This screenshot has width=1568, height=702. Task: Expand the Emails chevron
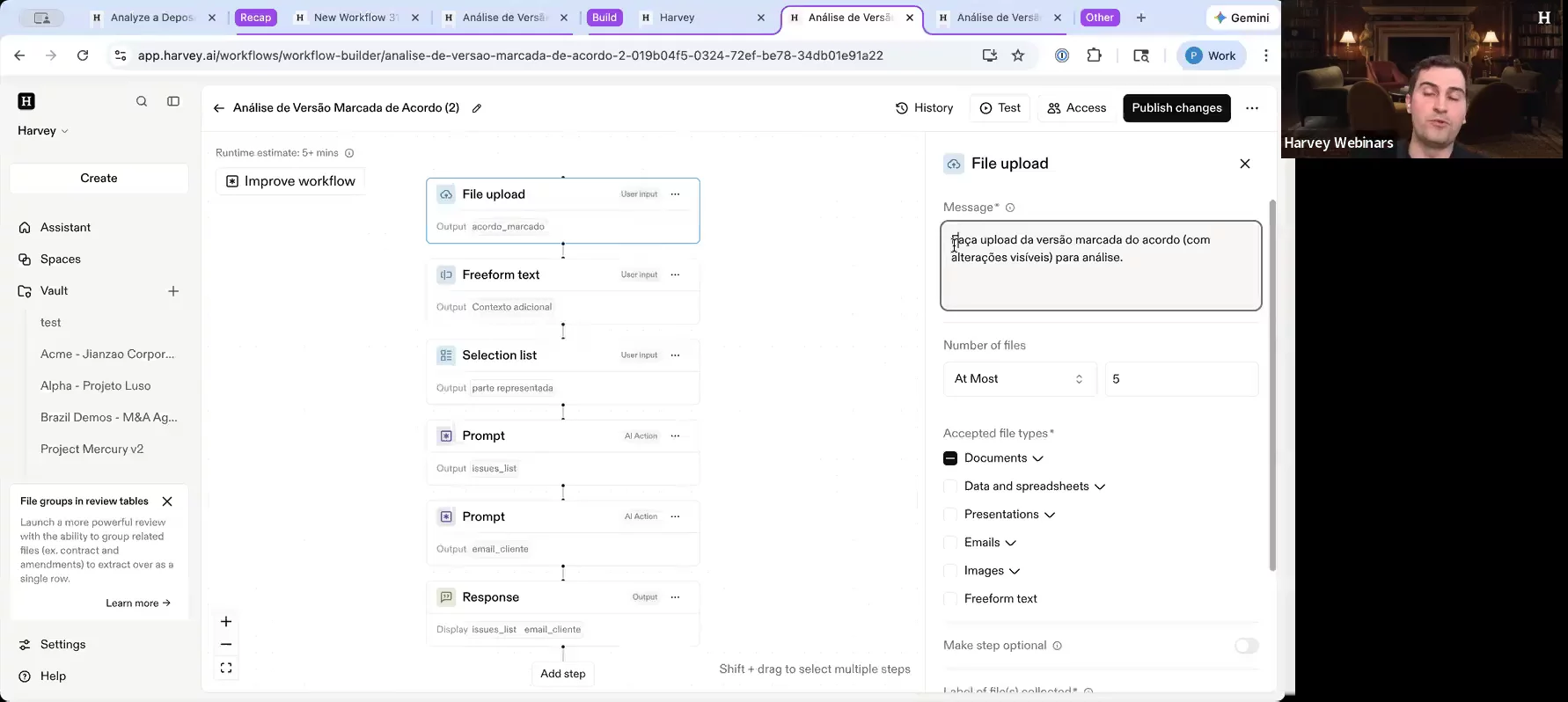(1011, 543)
